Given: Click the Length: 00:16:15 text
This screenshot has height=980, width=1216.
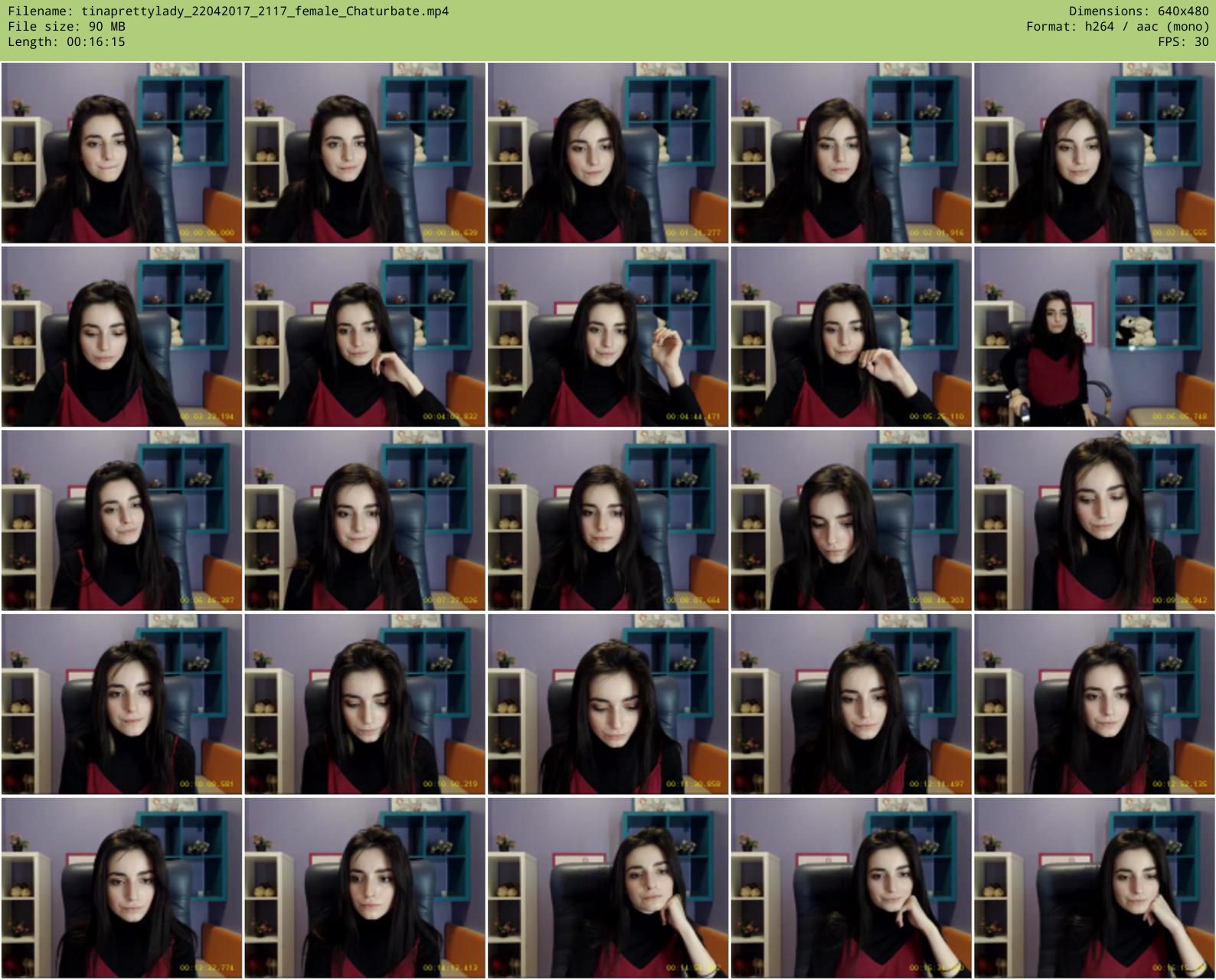Looking at the screenshot, I should pyautogui.click(x=67, y=41).
